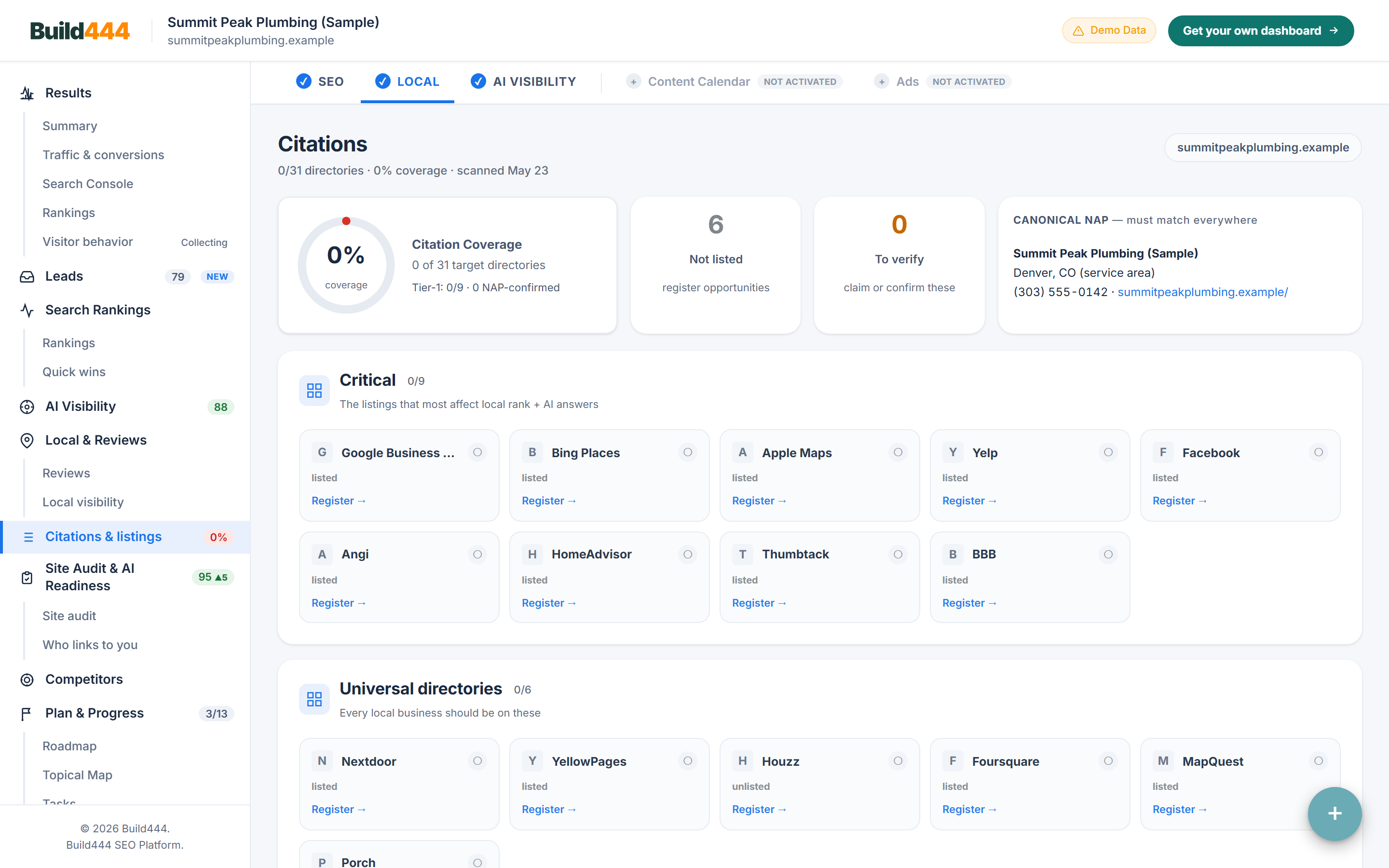Click the N letter badge on Nextdoor card

point(322,761)
